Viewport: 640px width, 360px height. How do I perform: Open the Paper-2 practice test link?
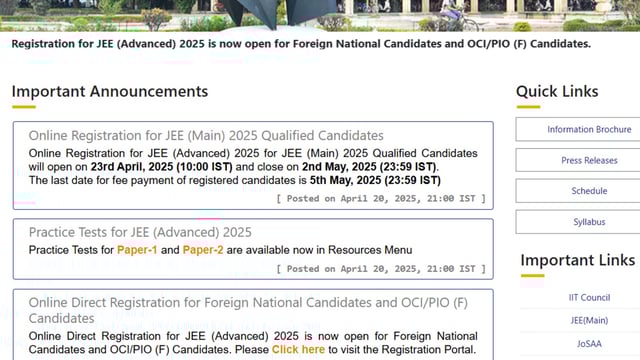203,250
